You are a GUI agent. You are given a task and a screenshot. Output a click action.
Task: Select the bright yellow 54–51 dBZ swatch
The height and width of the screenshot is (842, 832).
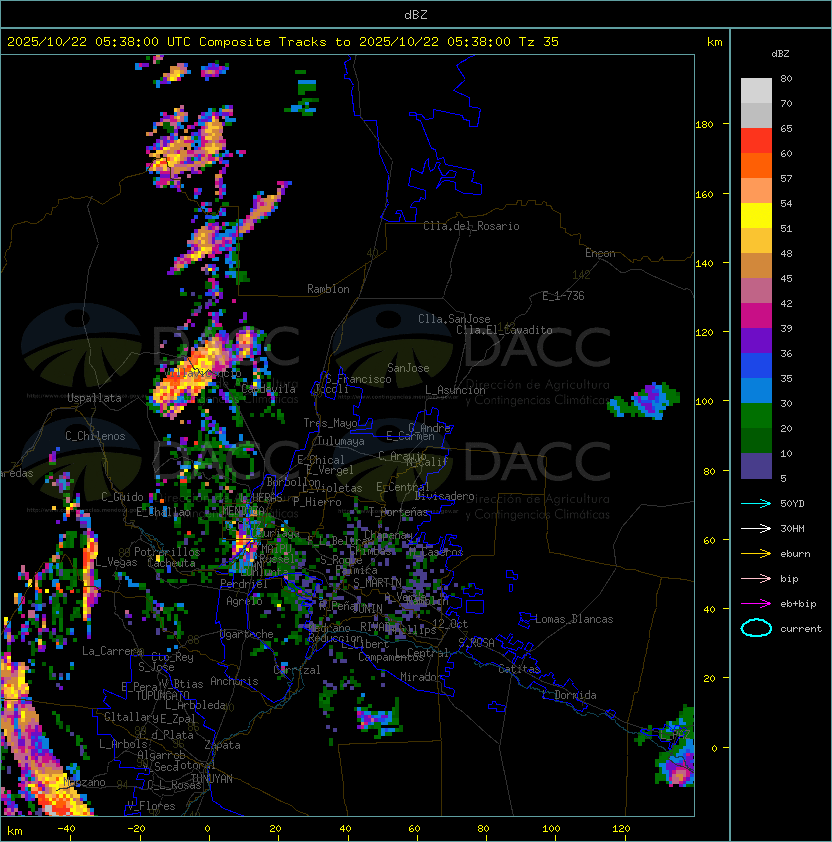click(756, 216)
